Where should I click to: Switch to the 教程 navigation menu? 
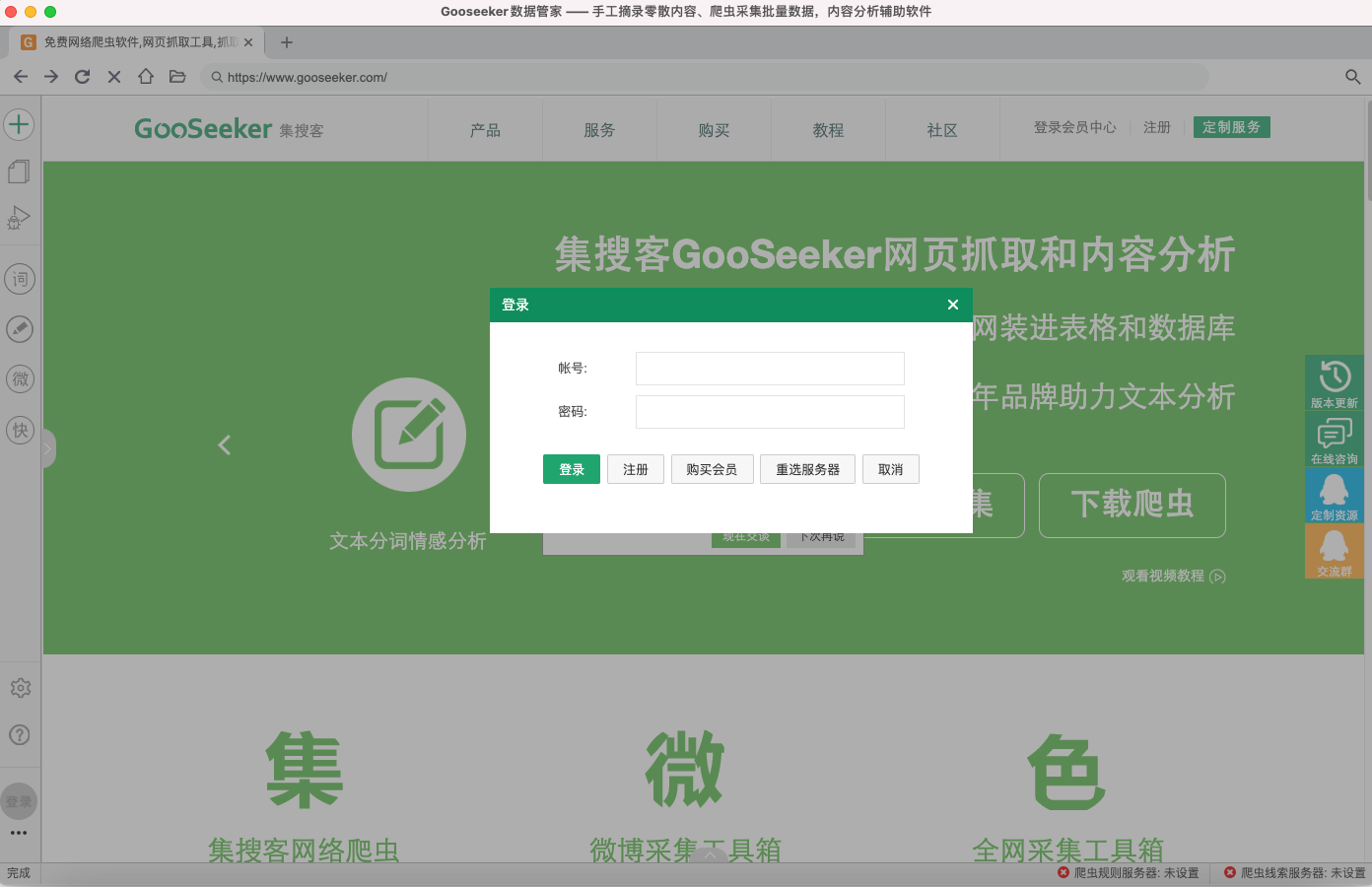pos(828,130)
